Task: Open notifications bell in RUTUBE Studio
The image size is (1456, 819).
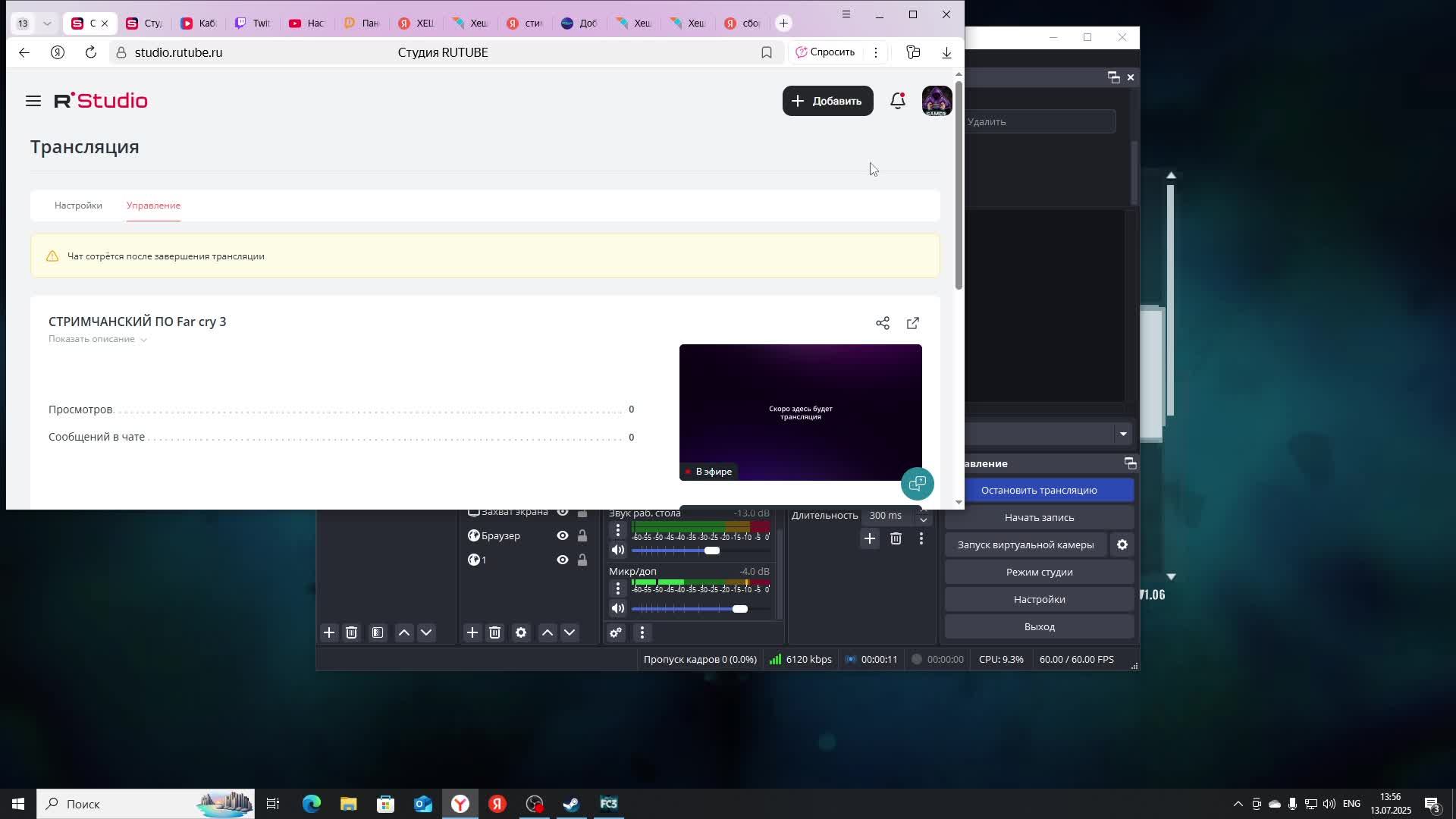Action: pyautogui.click(x=898, y=100)
